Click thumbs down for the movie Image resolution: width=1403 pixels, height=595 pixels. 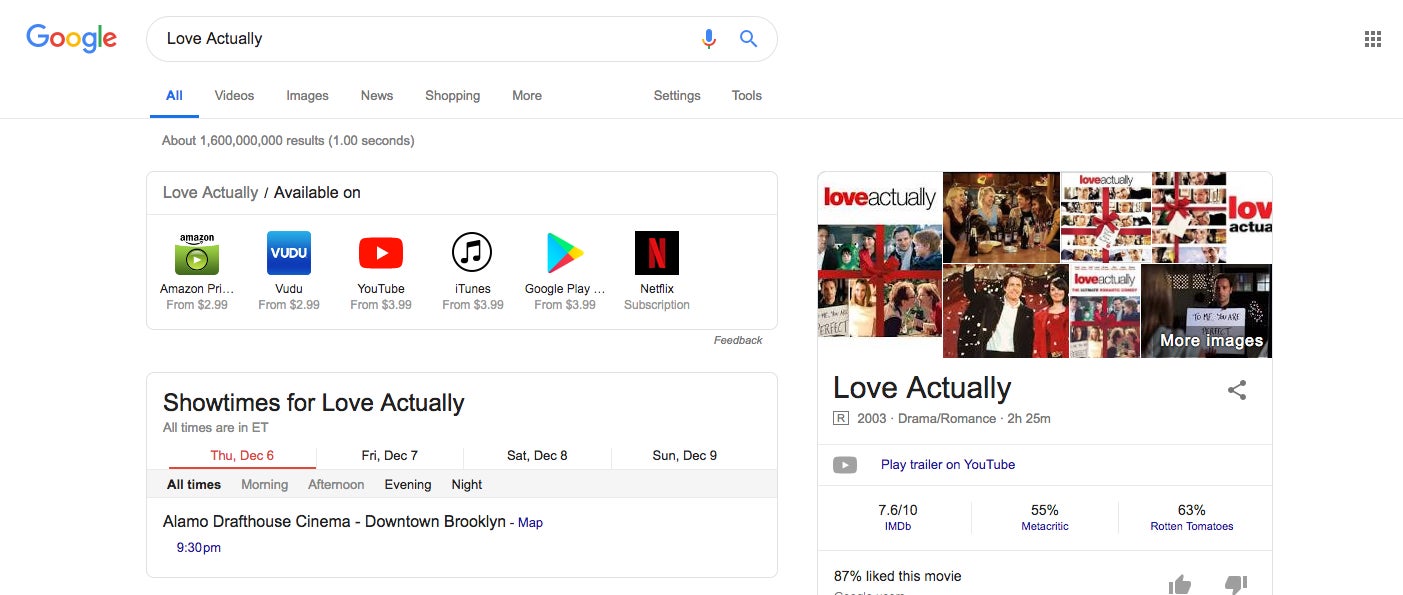point(1236,584)
